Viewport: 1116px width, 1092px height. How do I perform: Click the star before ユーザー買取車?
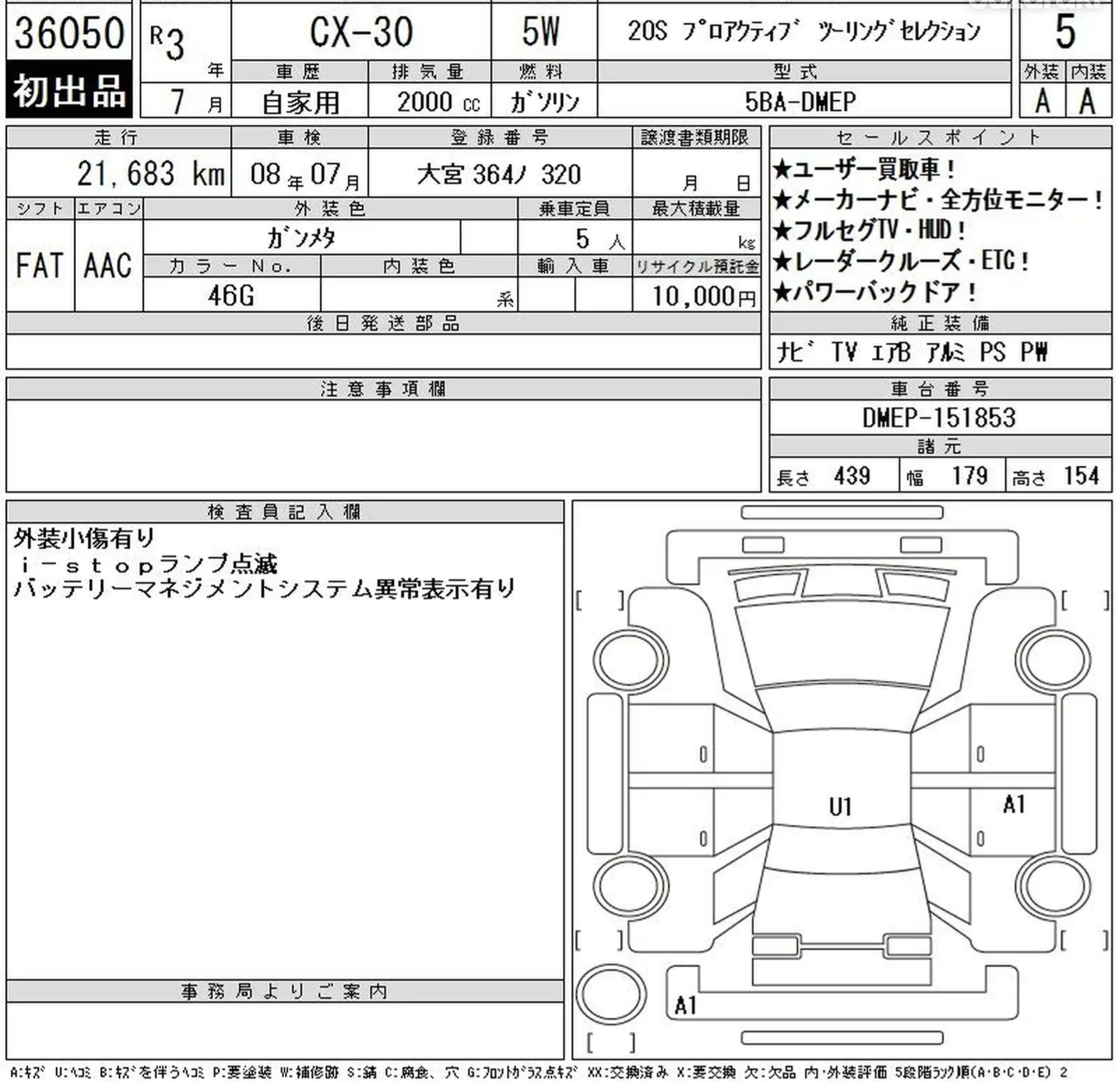pos(781,169)
